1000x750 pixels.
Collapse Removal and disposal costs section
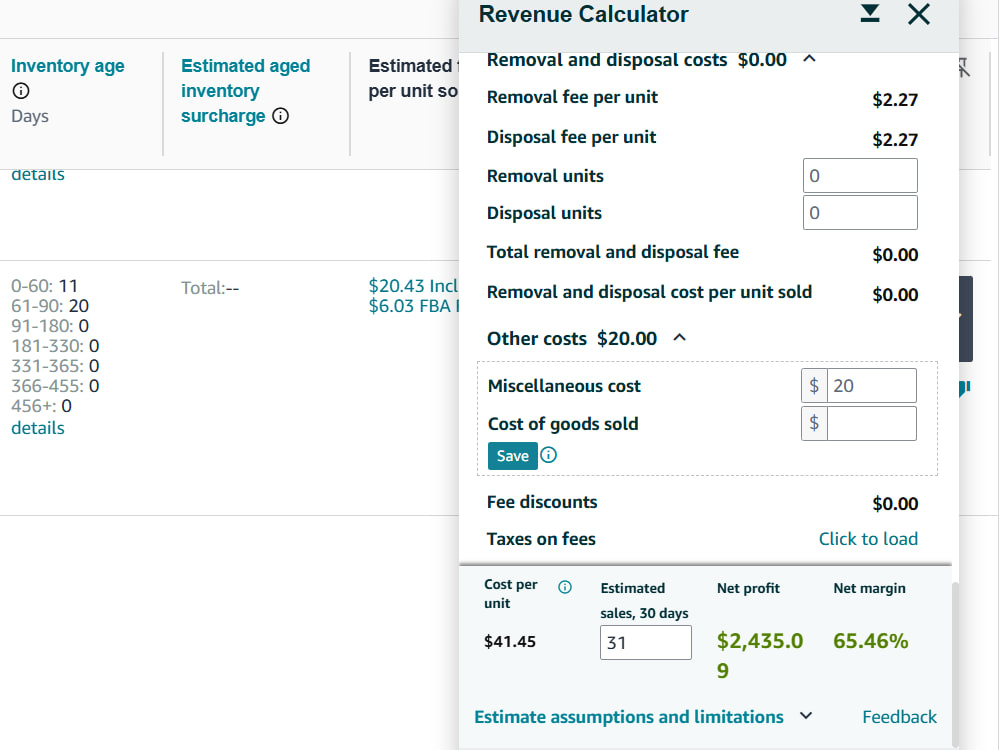(809, 59)
